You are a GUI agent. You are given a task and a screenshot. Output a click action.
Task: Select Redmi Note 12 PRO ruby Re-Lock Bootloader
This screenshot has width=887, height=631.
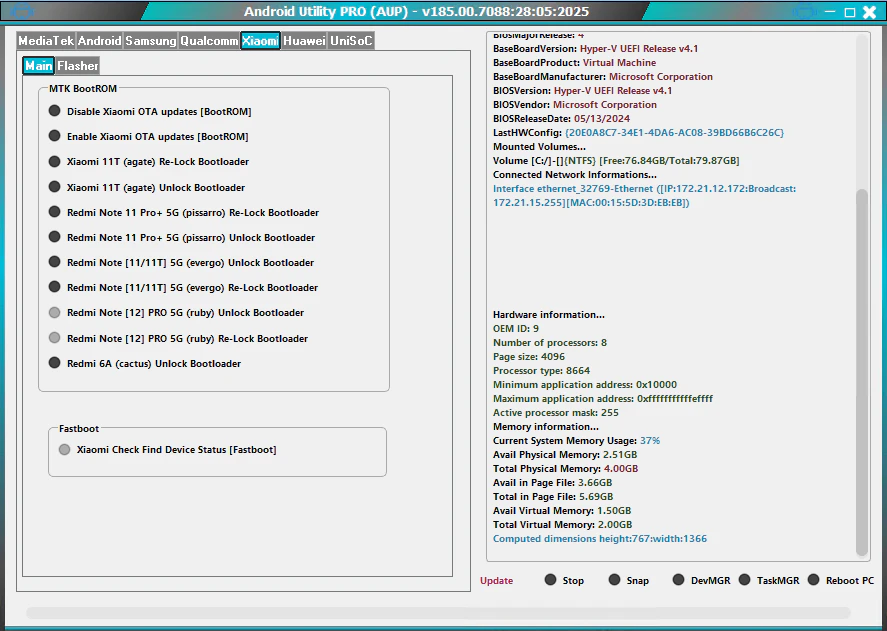178,338
